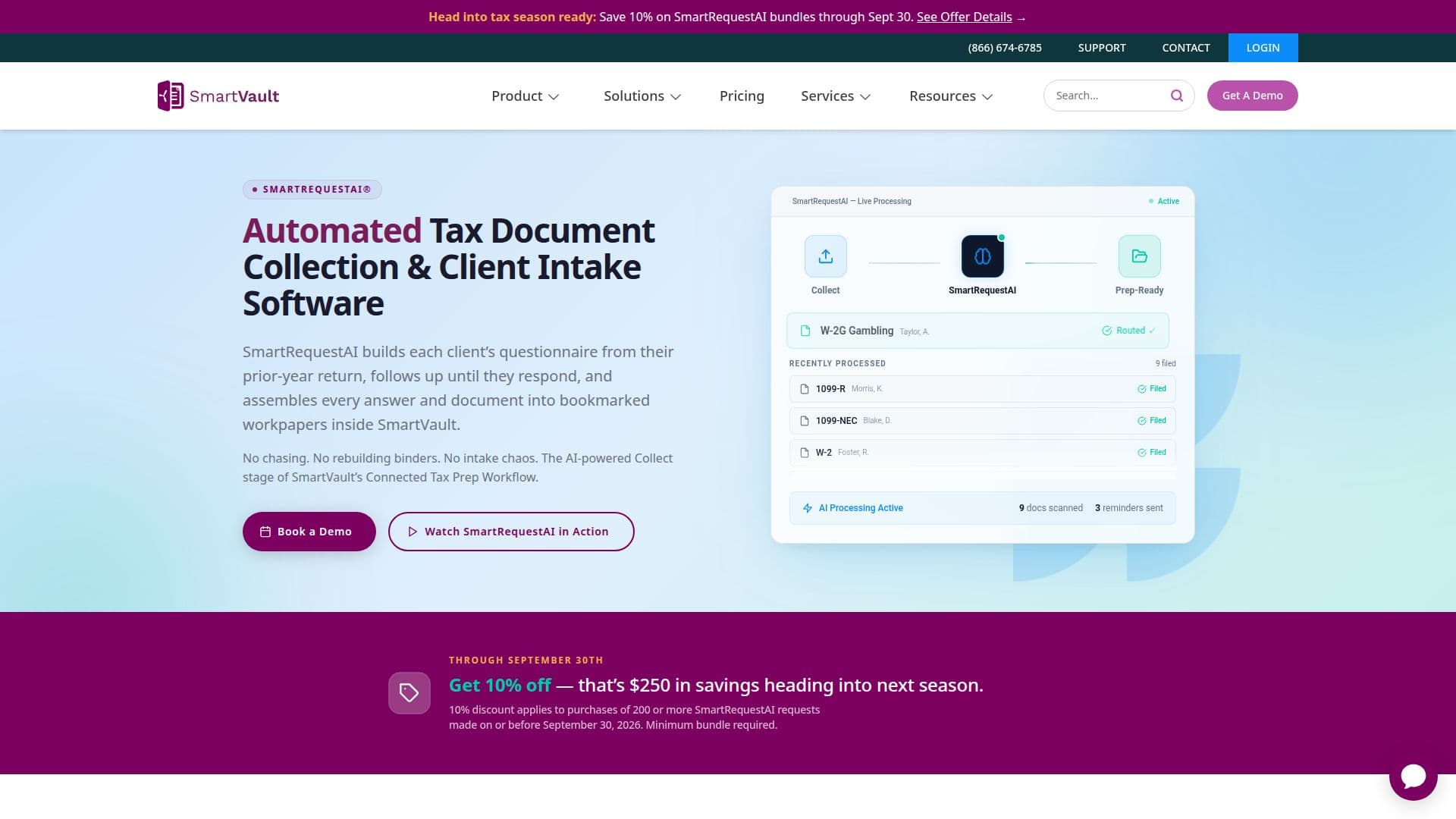This screenshot has width=1456, height=819.
Task: Click the Filed check for 1099-R
Action: [x=1142, y=389]
